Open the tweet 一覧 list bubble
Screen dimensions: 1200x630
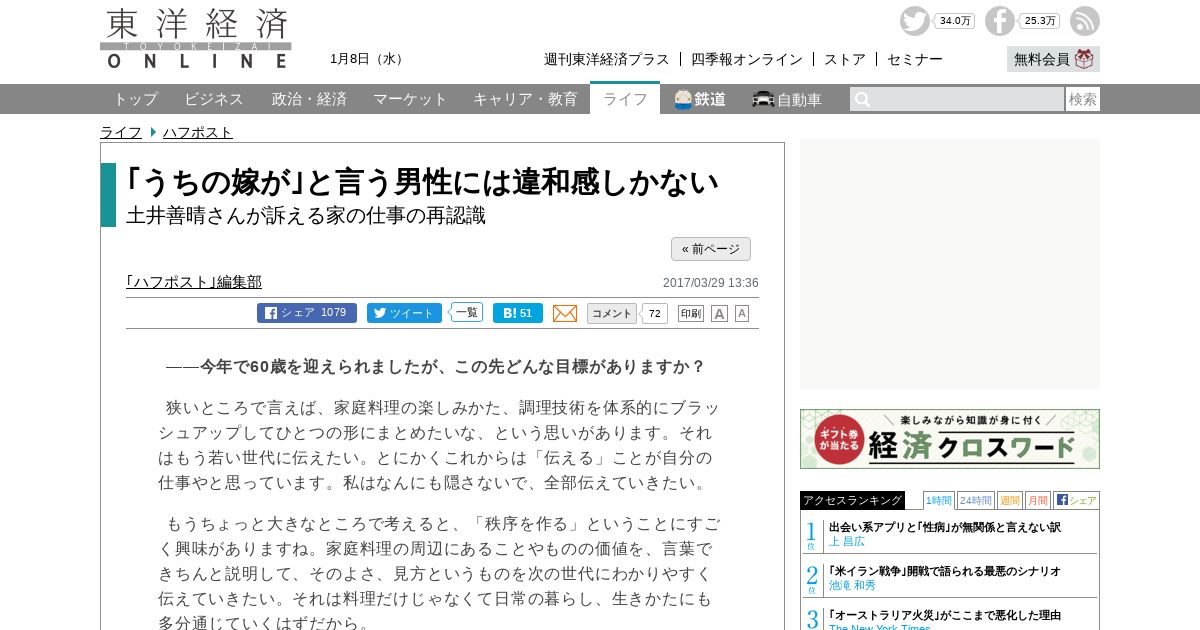(x=467, y=312)
